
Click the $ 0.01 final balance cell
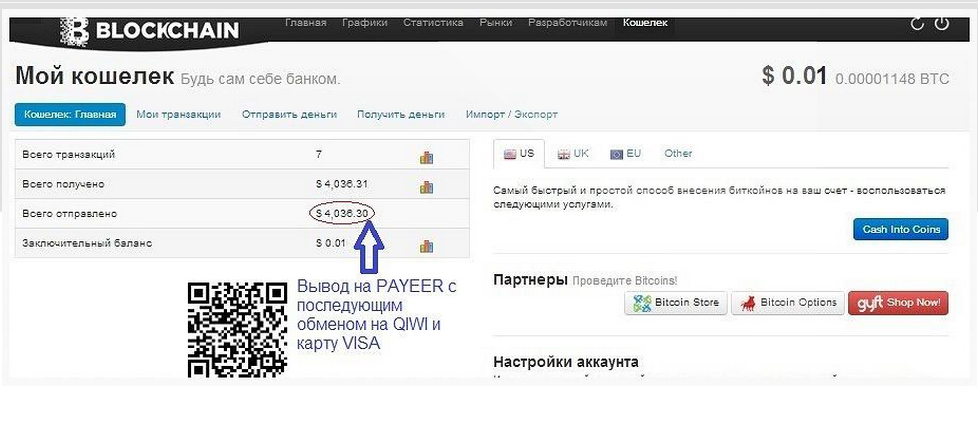click(x=331, y=243)
